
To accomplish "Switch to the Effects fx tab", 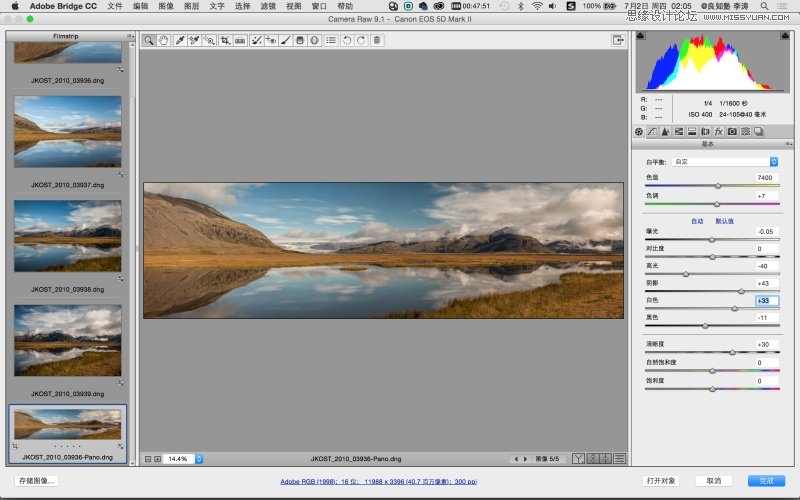I will [x=718, y=131].
